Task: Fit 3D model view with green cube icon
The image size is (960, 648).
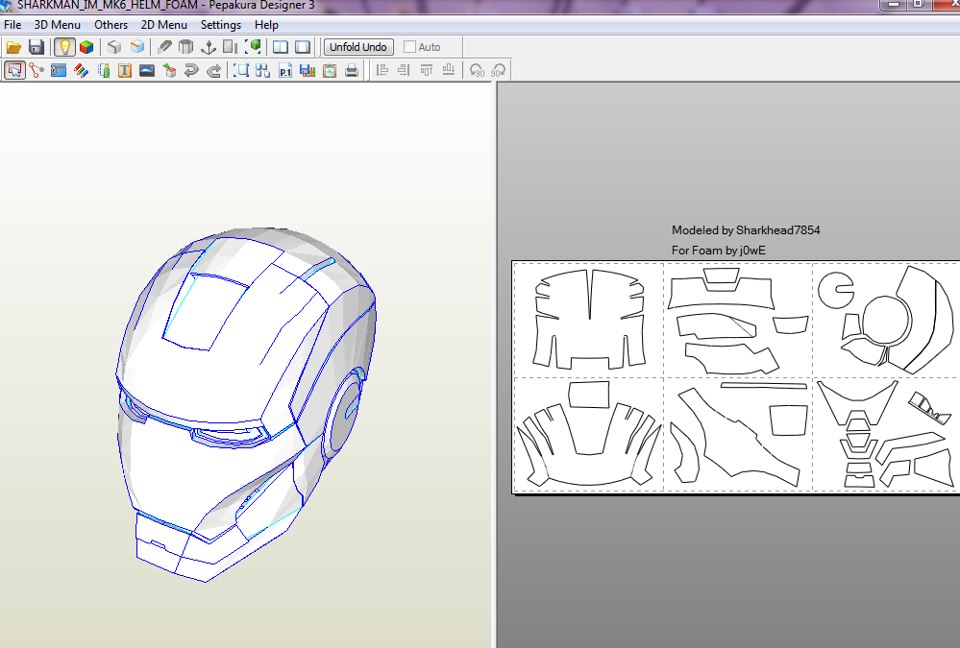Action: [x=253, y=47]
